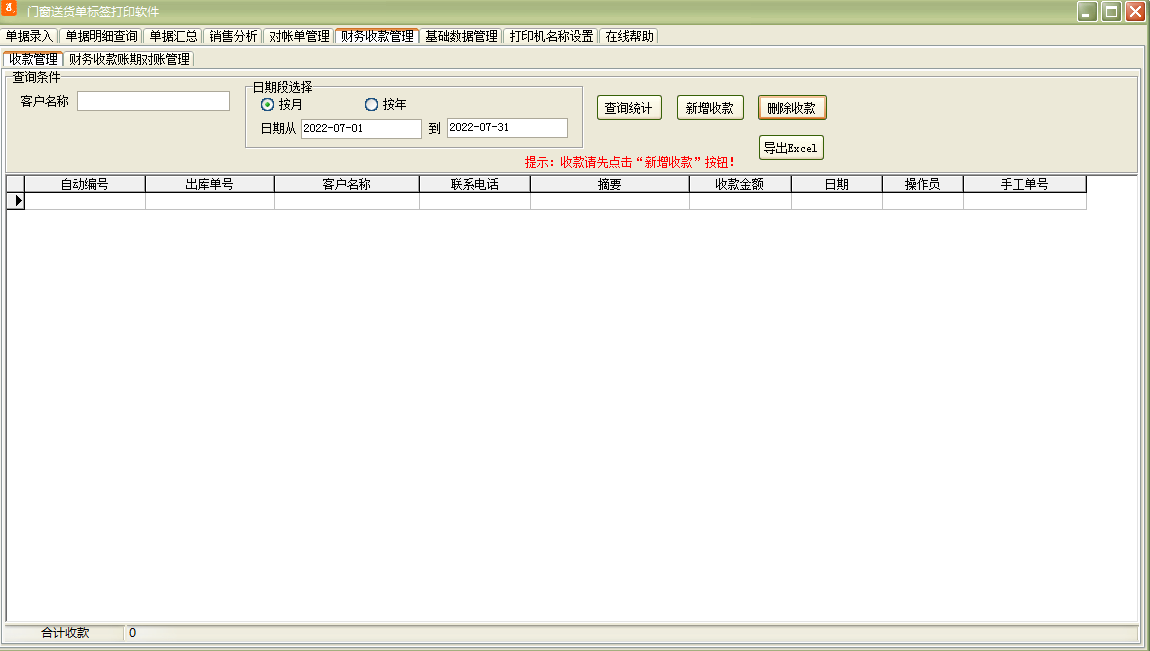Switch to 打印机名称设置 tab

pos(552,36)
